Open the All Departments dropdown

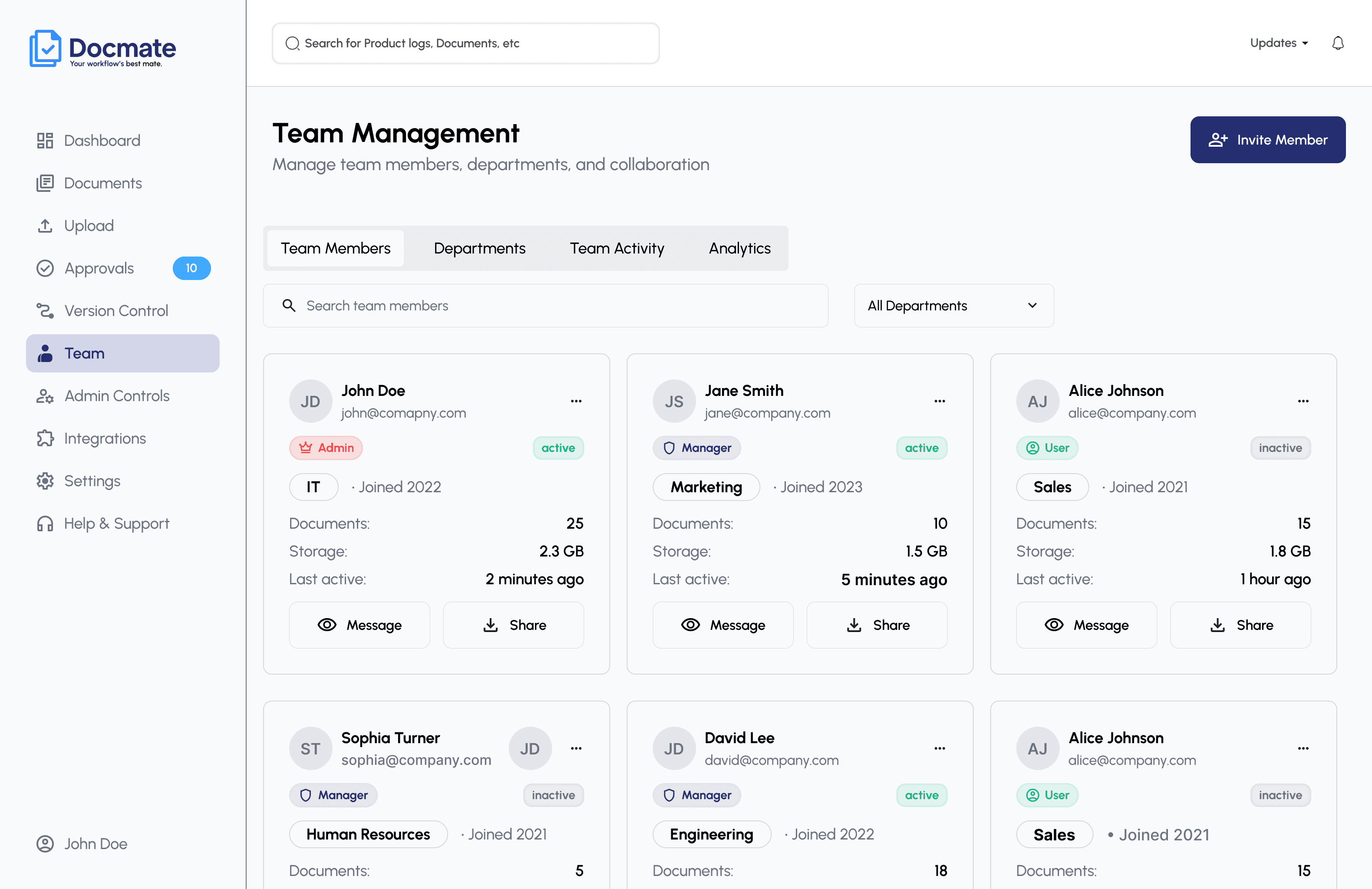pyautogui.click(x=953, y=306)
